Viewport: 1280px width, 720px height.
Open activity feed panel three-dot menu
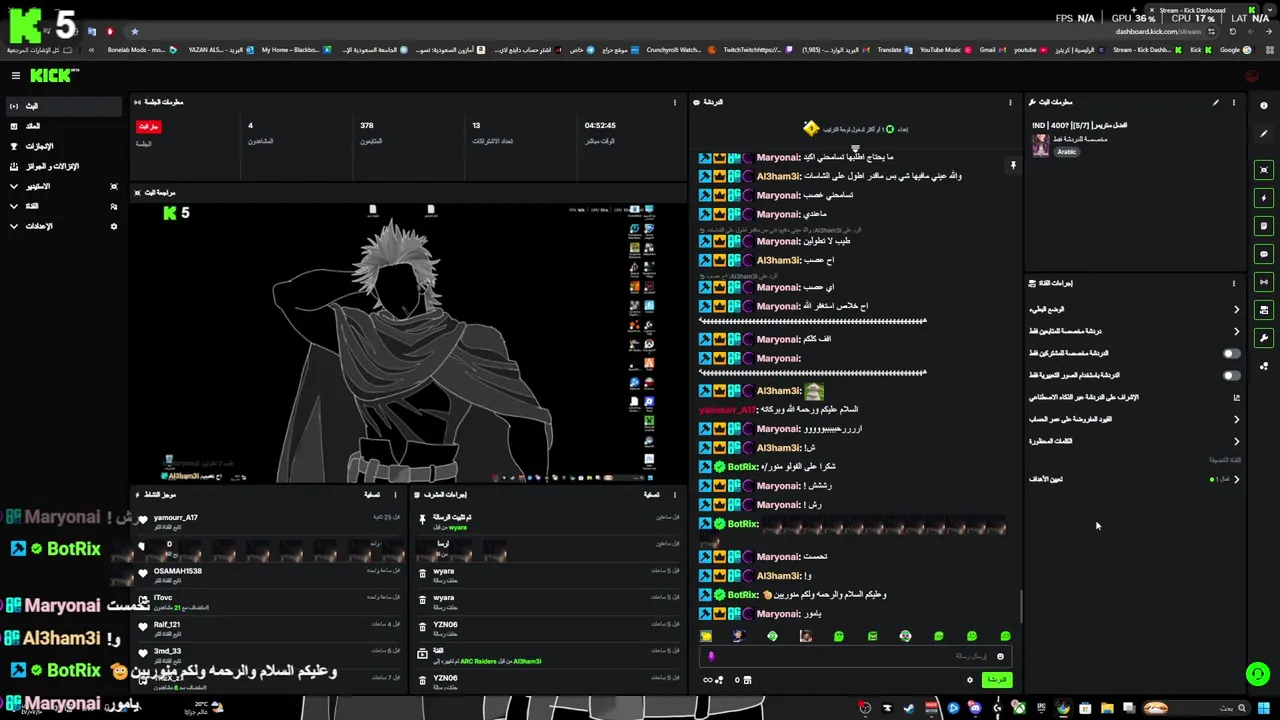395,494
